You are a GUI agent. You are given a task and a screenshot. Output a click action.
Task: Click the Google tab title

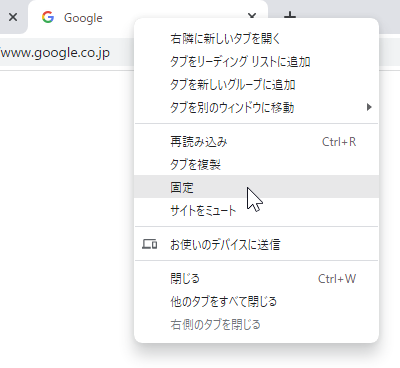[x=83, y=18]
